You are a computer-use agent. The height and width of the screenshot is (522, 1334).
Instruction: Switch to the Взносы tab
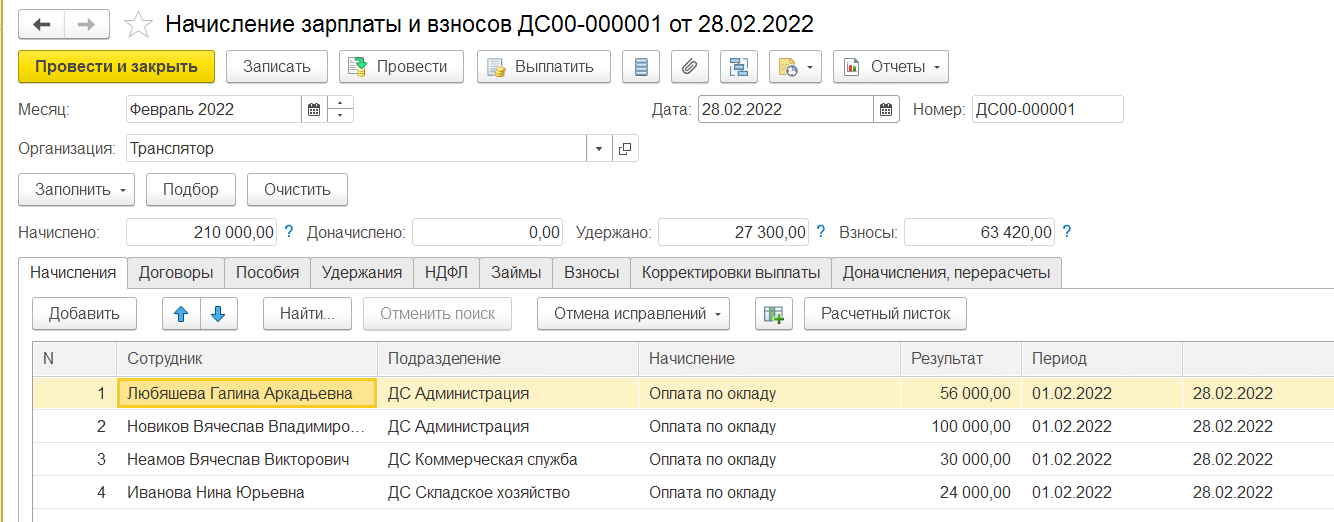coord(591,272)
